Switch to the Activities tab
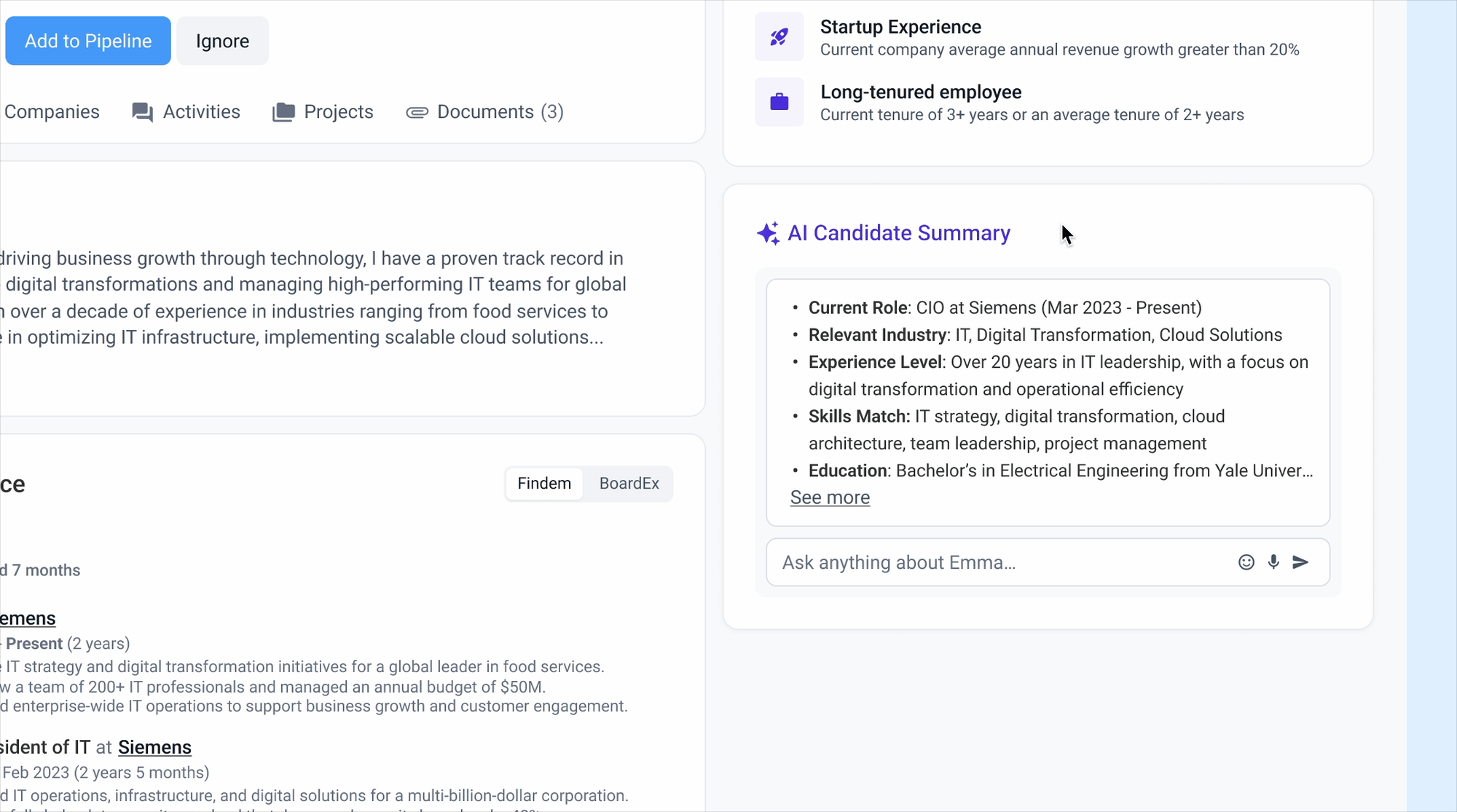 [201, 111]
